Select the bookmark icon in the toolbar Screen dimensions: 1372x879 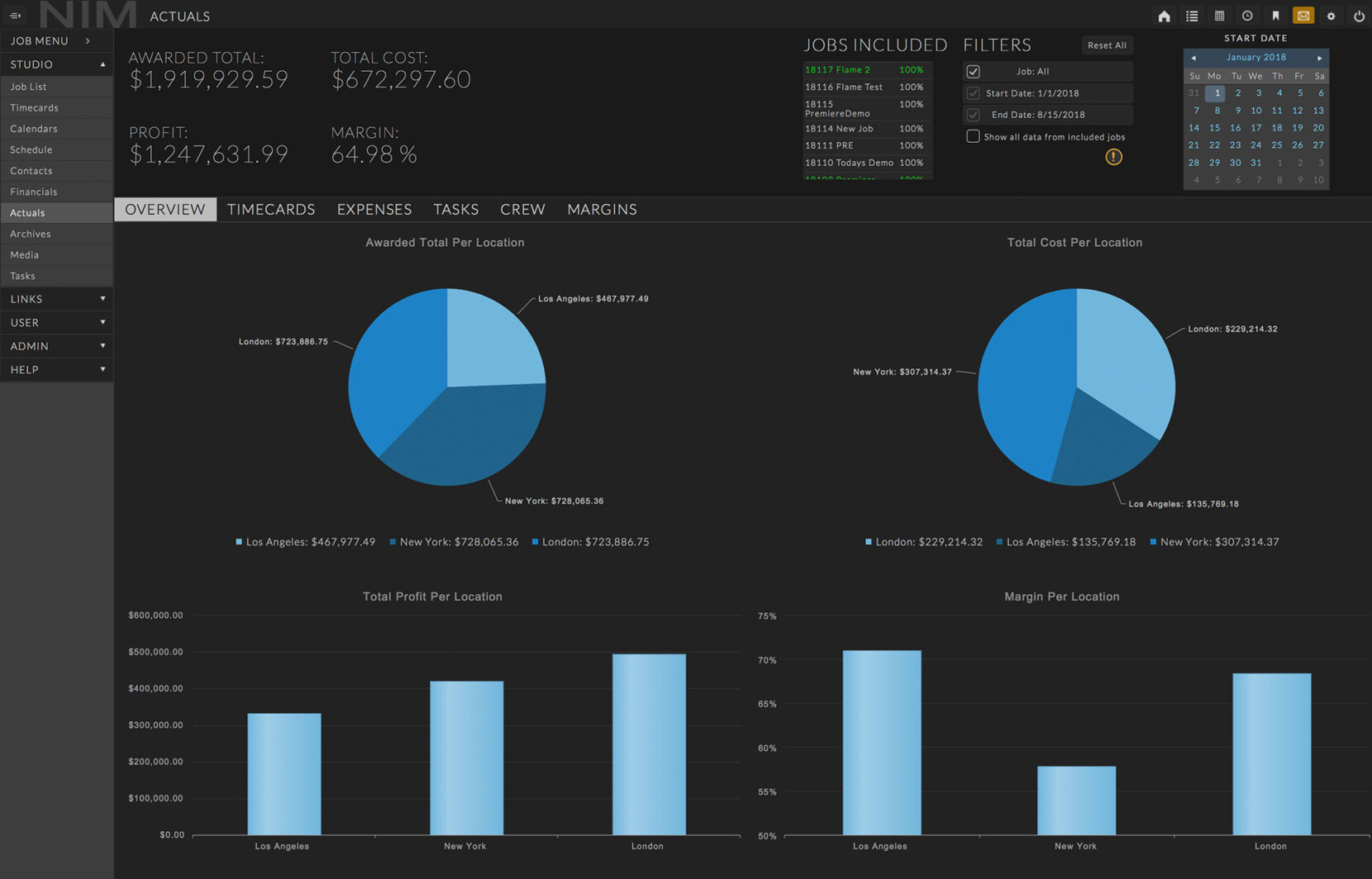point(1274,16)
